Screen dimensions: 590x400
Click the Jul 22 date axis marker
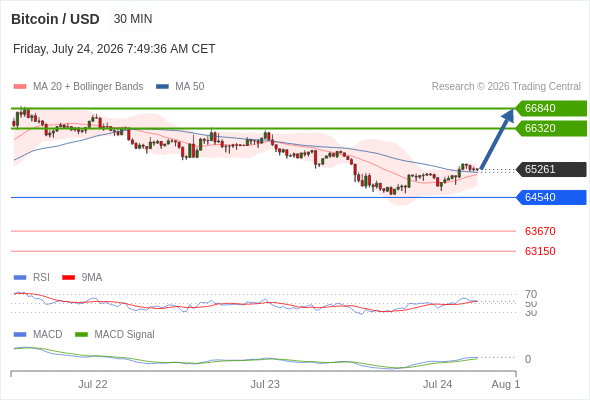[x=93, y=384]
